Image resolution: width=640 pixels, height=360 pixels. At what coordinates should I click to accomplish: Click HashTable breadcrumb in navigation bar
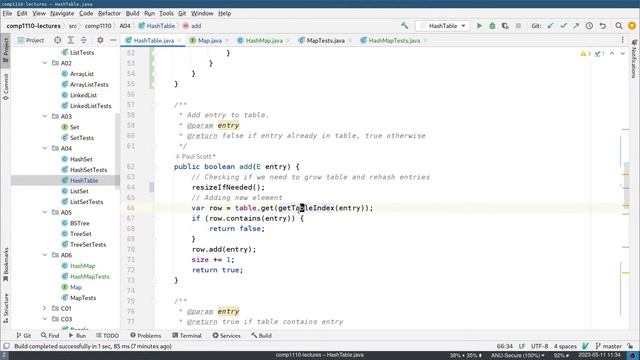click(157, 26)
